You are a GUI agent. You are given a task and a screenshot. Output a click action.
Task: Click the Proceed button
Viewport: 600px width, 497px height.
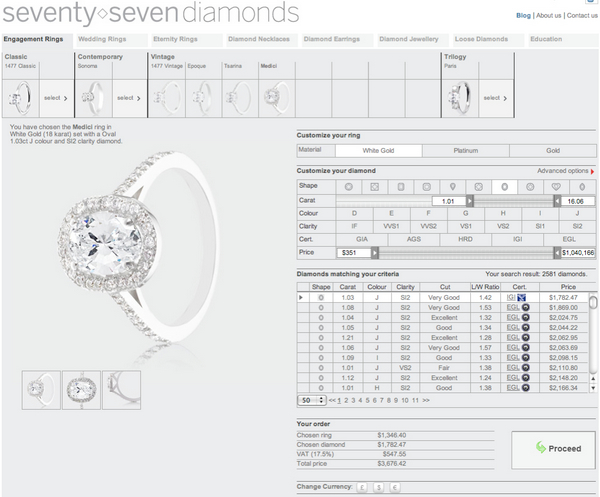coord(553,450)
